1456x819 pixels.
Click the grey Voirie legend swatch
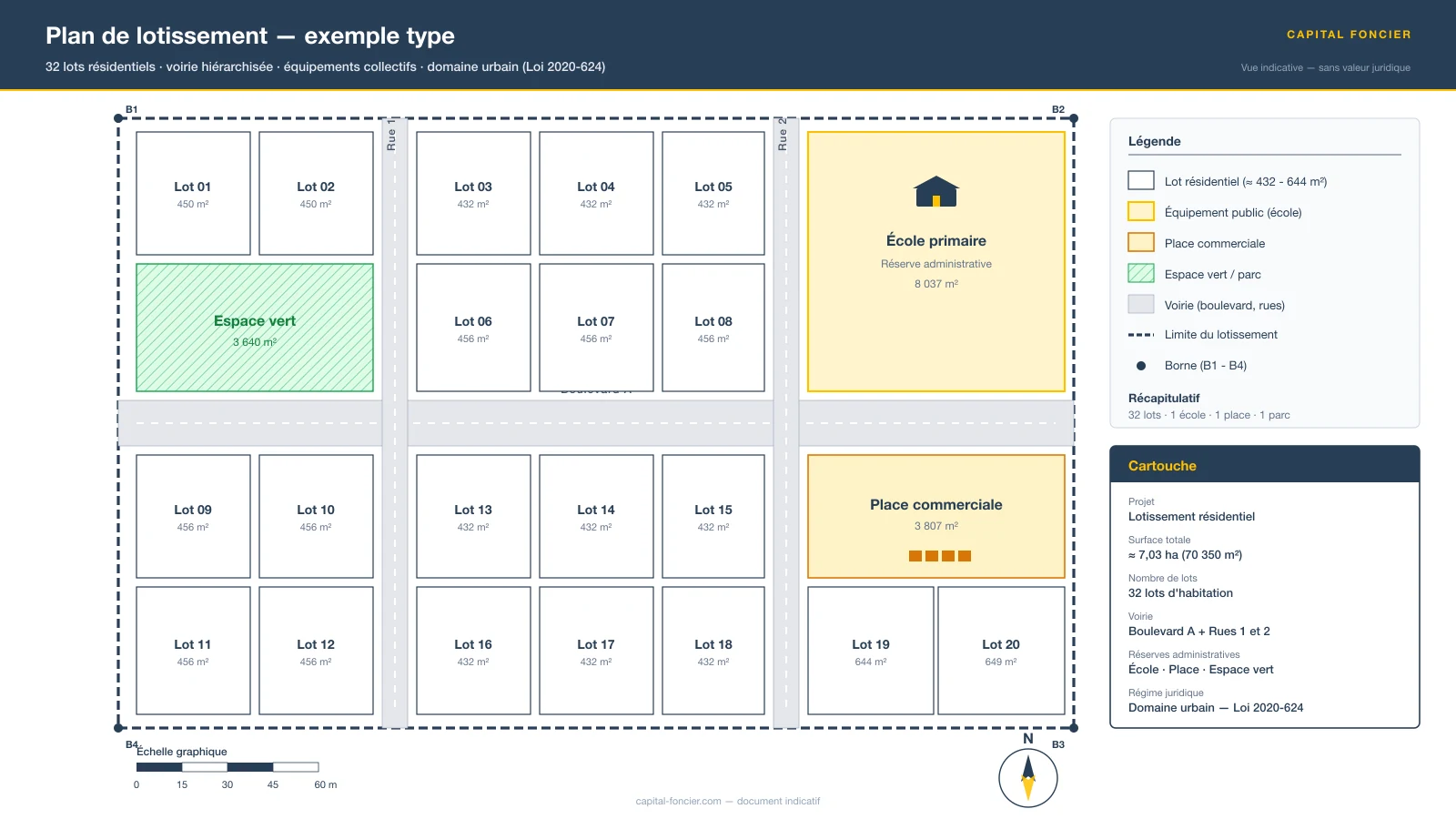coord(1141,304)
